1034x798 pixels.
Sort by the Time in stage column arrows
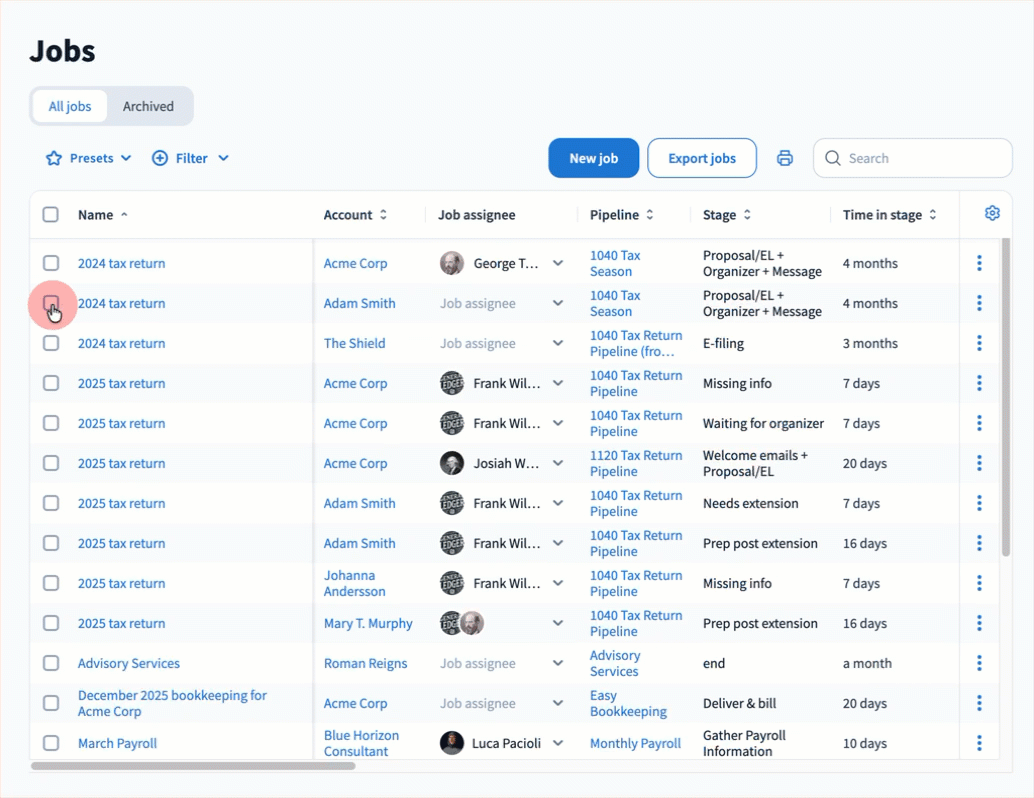[933, 215]
